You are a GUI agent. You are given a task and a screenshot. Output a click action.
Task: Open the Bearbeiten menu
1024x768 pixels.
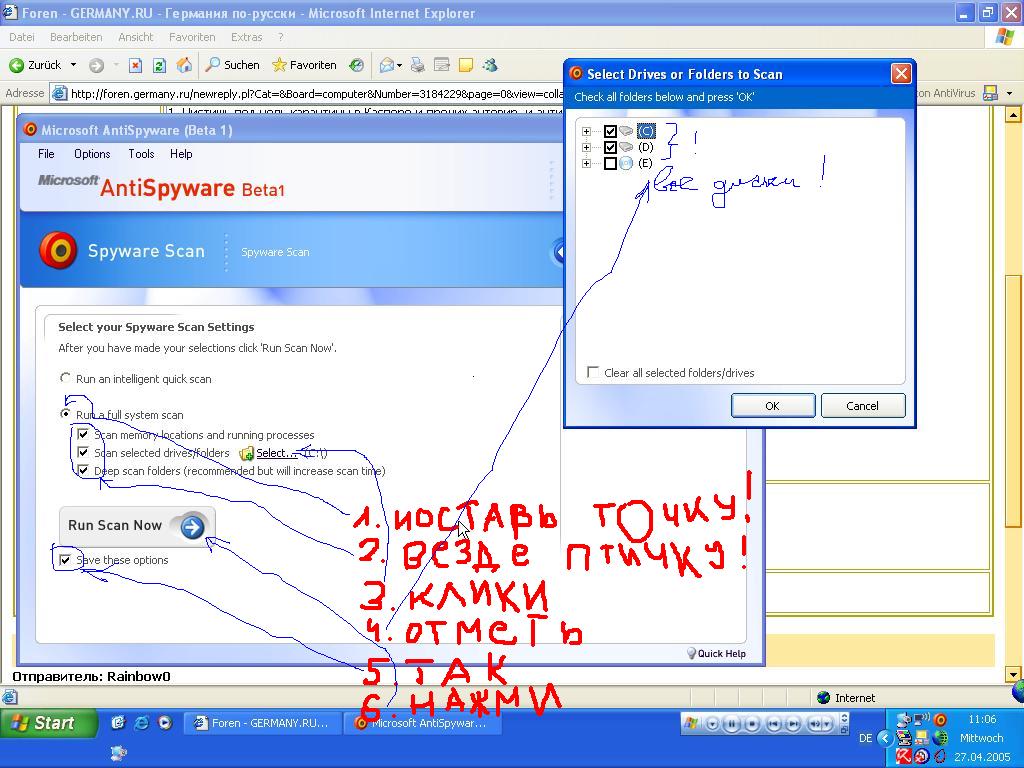click(76, 37)
